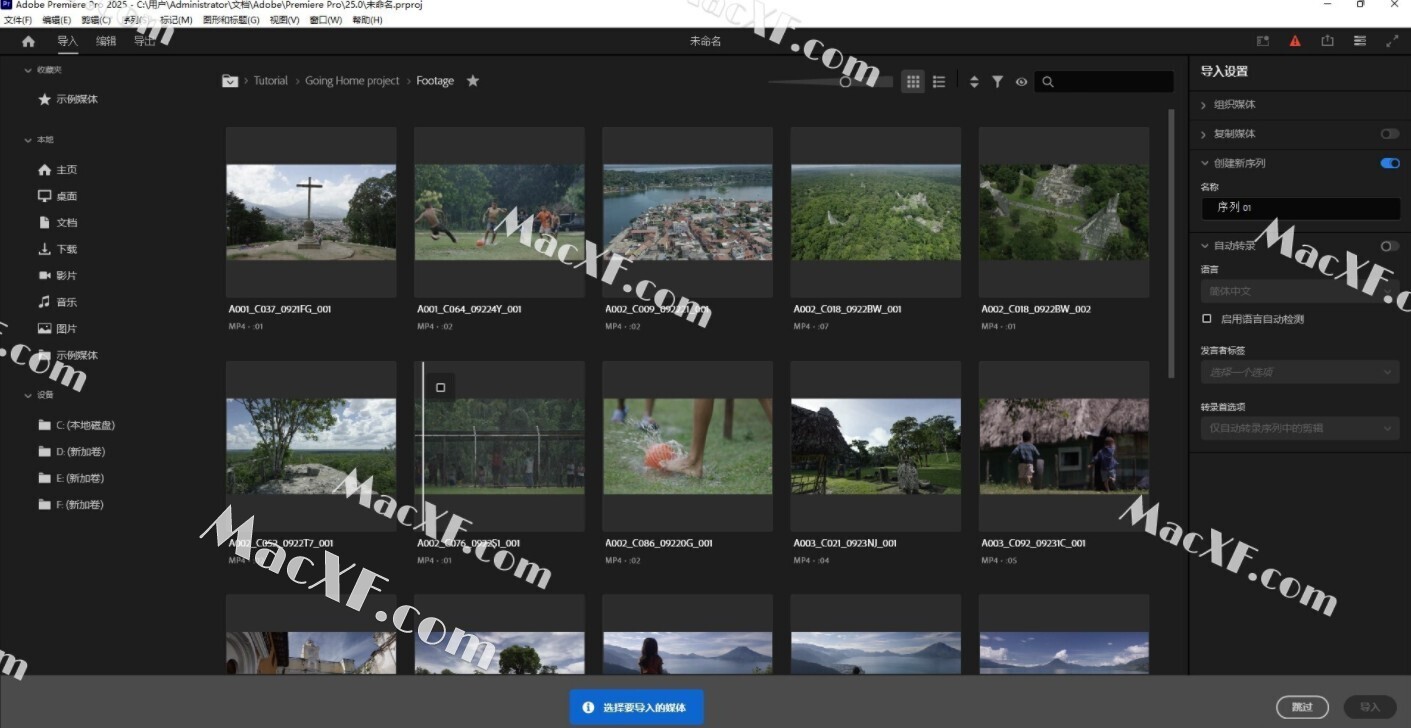
Task: Go to Tutorial in the breadcrumb
Action: 270,81
